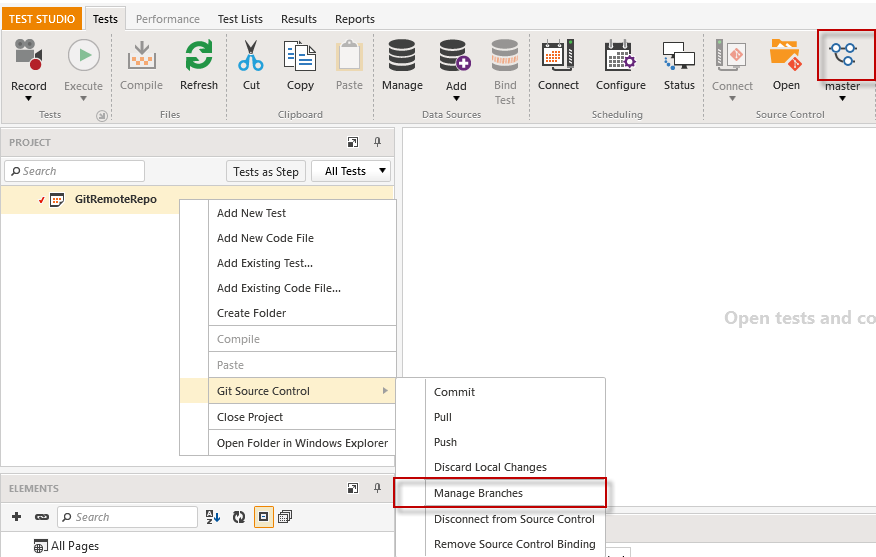The image size is (876, 557).
Task: Choose Open Folder in Windows Explorer
Action: pos(302,443)
